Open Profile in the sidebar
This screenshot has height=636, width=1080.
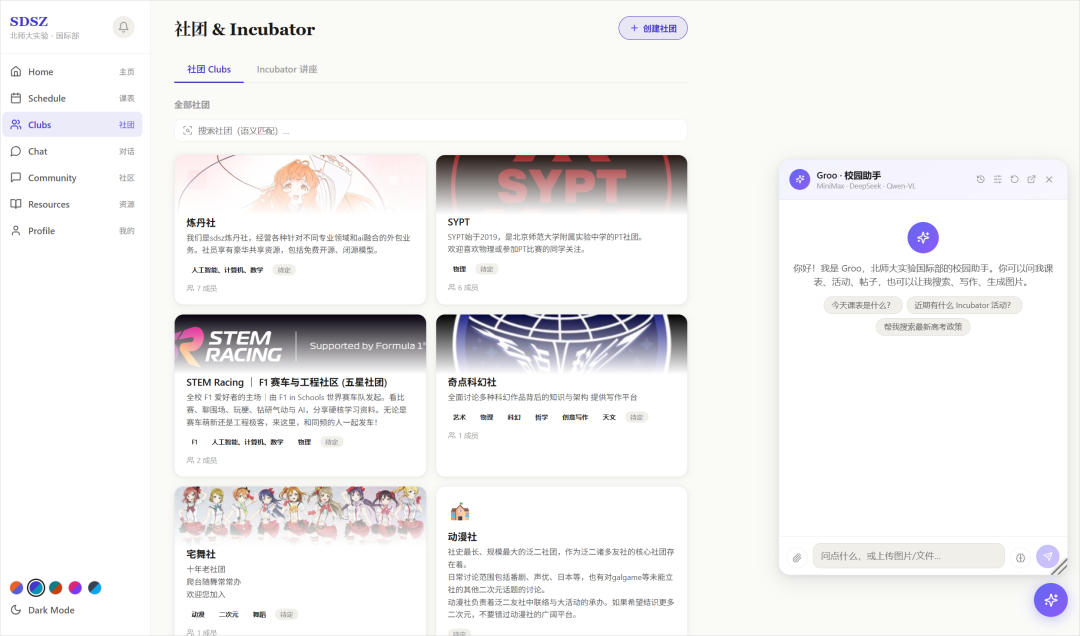pyautogui.click(x=72, y=231)
